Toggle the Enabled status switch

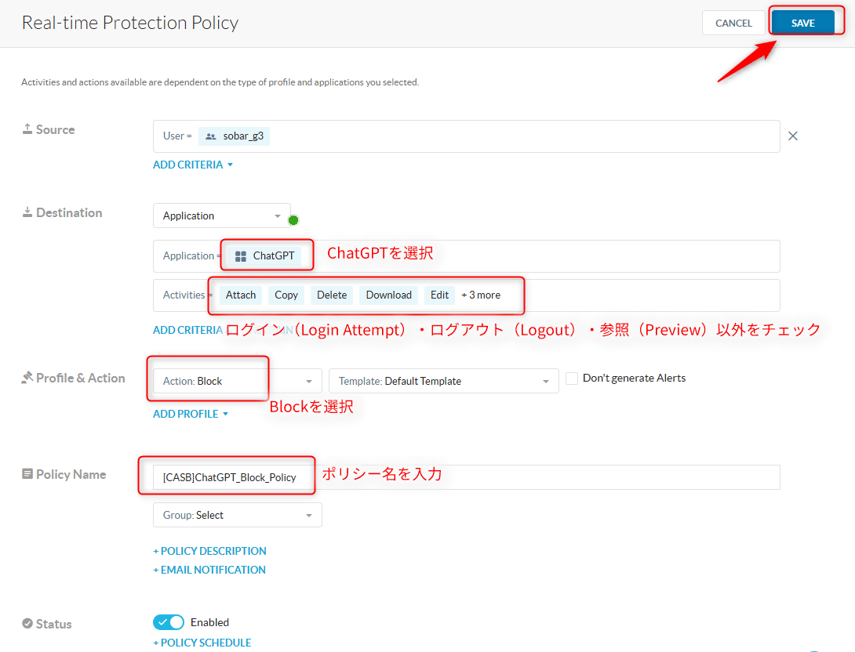tap(168, 622)
